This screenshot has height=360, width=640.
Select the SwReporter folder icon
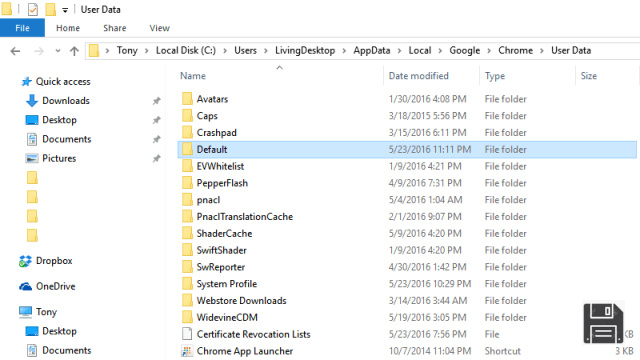187,267
